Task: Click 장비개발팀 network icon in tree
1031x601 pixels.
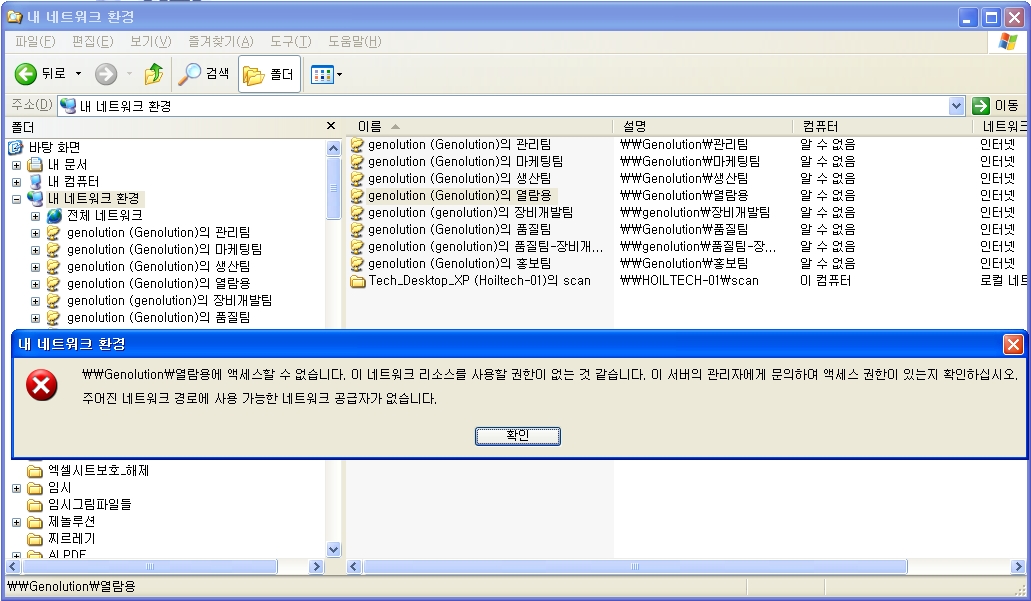Action: [54, 301]
